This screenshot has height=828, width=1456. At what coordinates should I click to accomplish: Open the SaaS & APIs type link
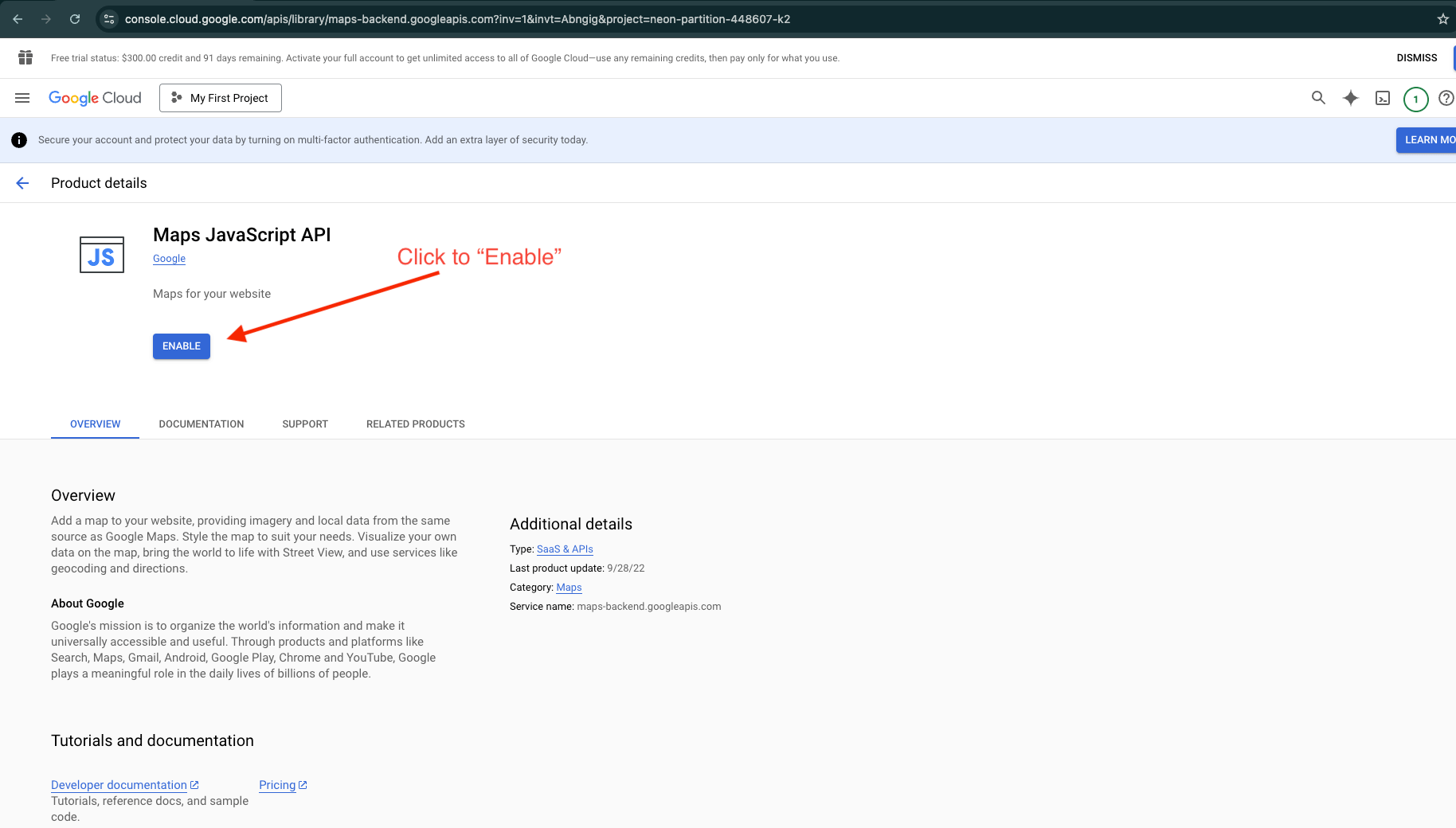pos(565,549)
